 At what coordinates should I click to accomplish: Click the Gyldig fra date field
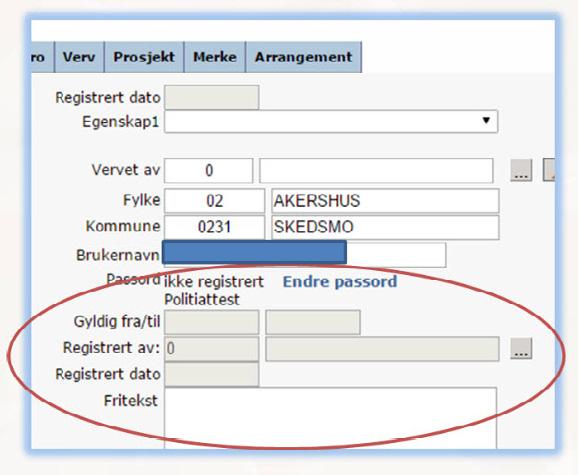(212, 322)
